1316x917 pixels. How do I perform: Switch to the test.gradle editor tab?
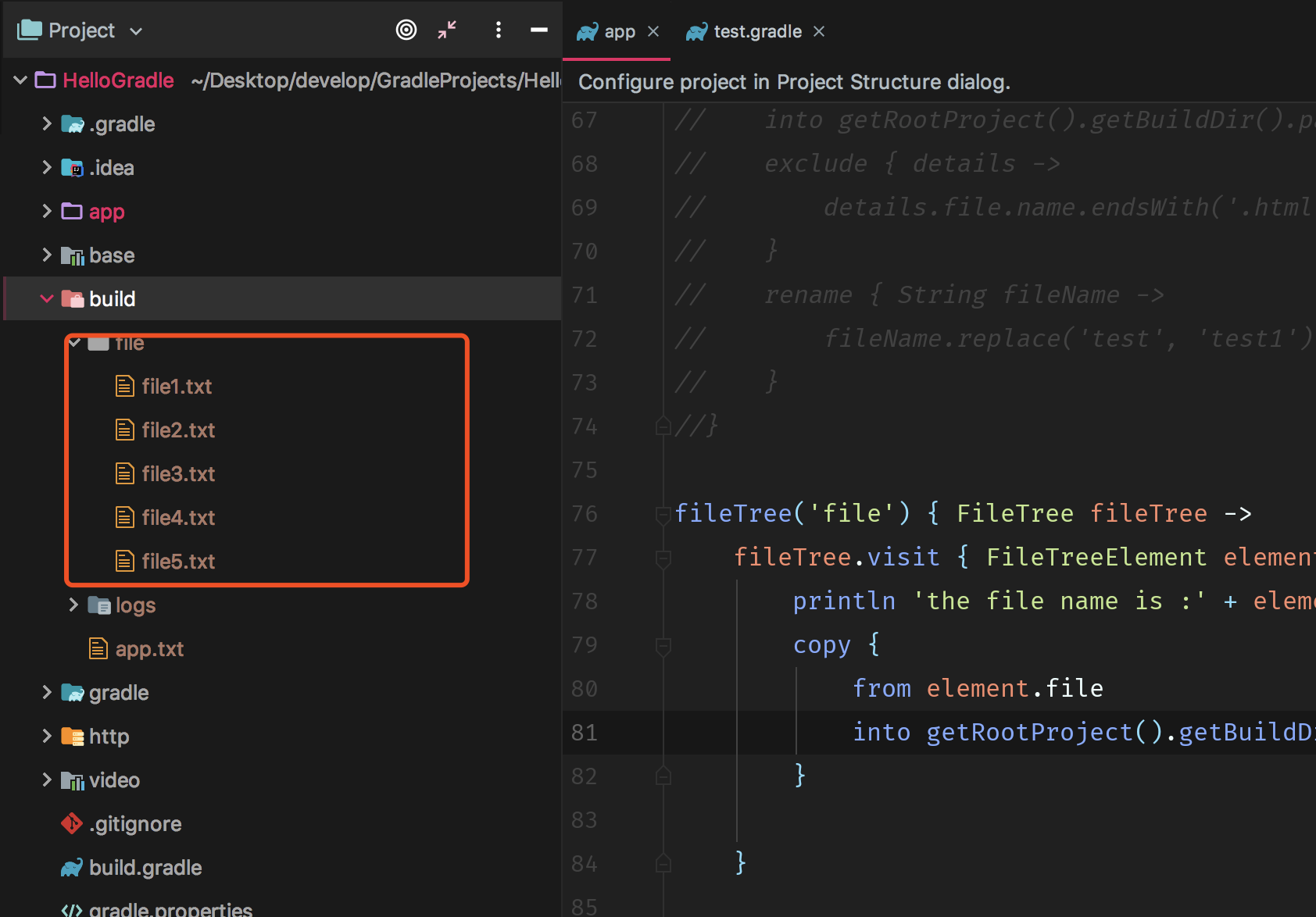(x=757, y=31)
